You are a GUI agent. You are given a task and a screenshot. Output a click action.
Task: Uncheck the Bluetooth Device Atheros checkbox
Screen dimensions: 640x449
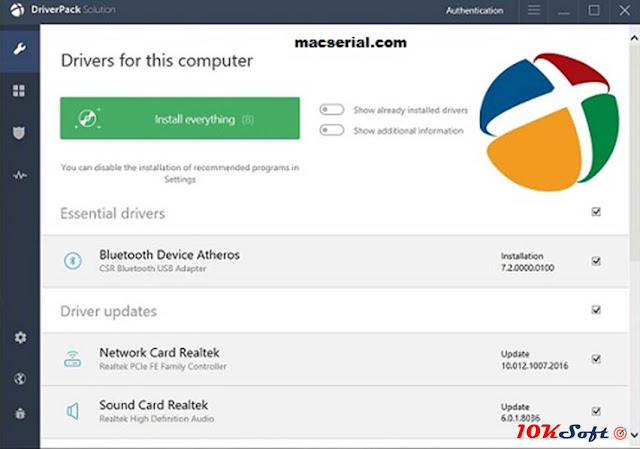tap(597, 261)
